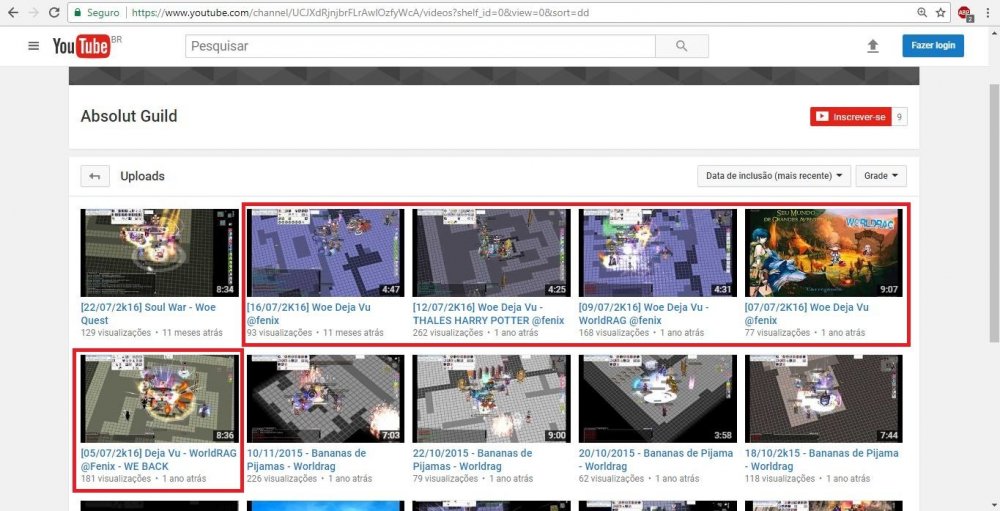Open the Chrome three-dot menu
Image resolution: width=1000 pixels, height=511 pixels.
(988, 12)
